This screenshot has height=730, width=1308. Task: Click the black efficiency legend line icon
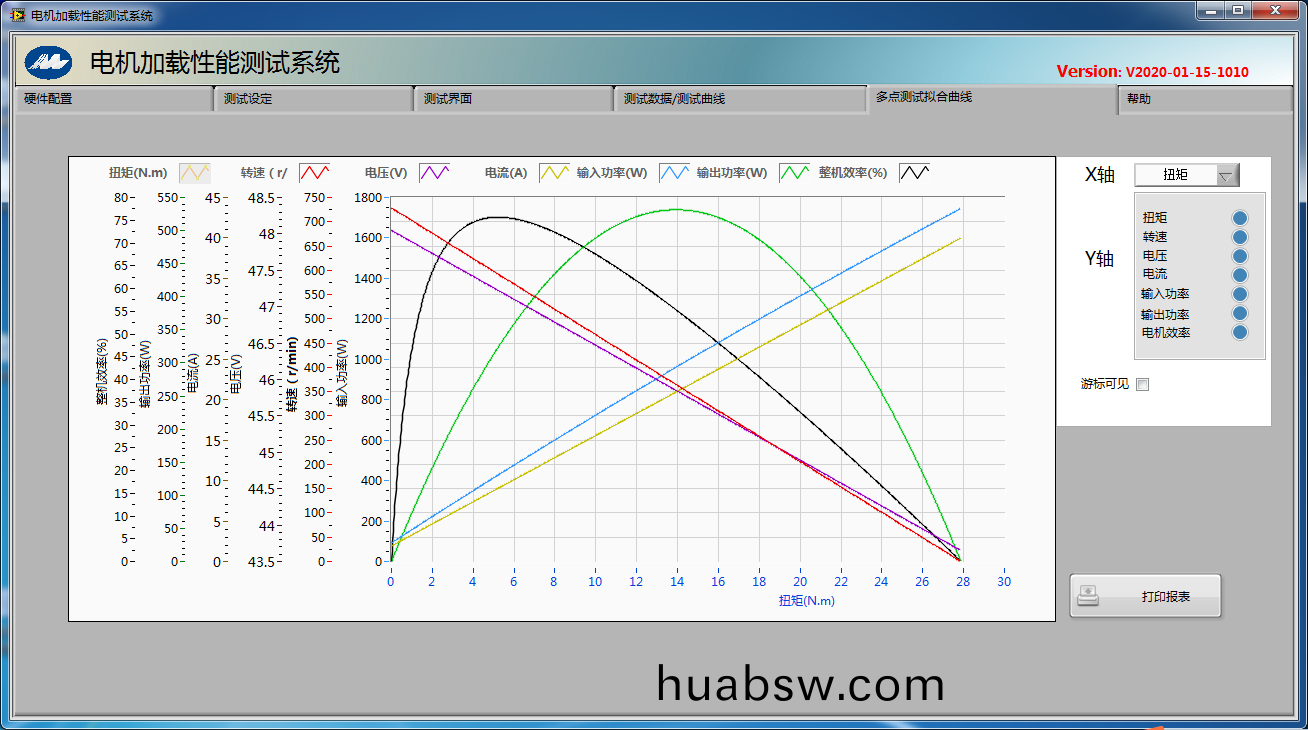pos(914,173)
